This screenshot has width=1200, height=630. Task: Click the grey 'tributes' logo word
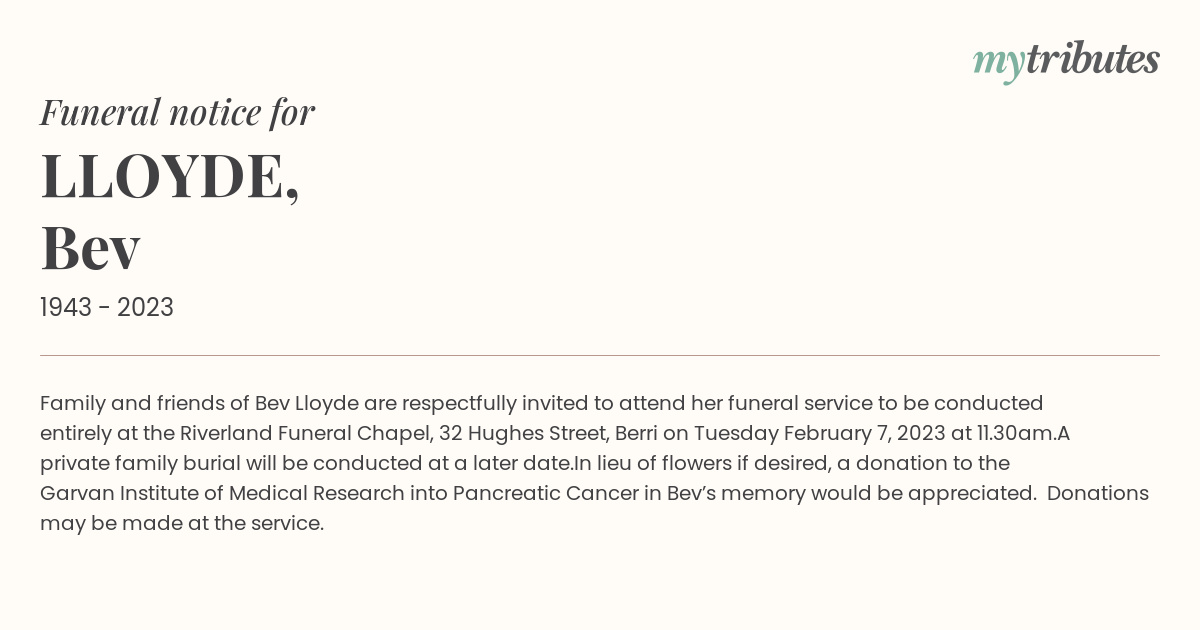pyautogui.click(x=1093, y=59)
